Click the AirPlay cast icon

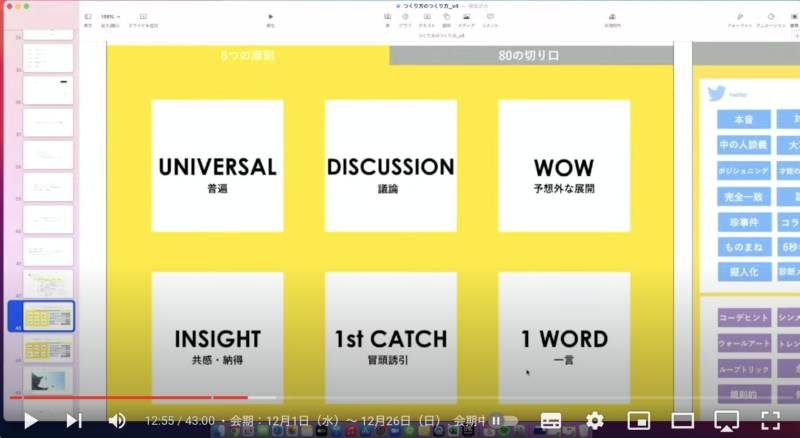(x=727, y=420)
